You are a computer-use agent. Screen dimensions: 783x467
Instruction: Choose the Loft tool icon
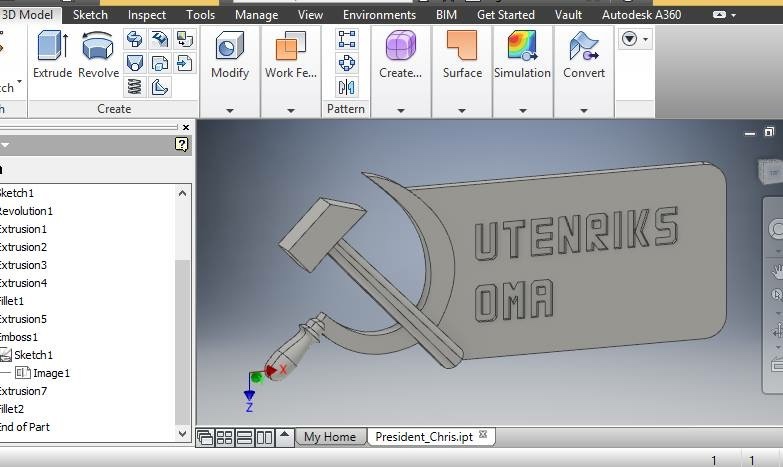(135, 63)
